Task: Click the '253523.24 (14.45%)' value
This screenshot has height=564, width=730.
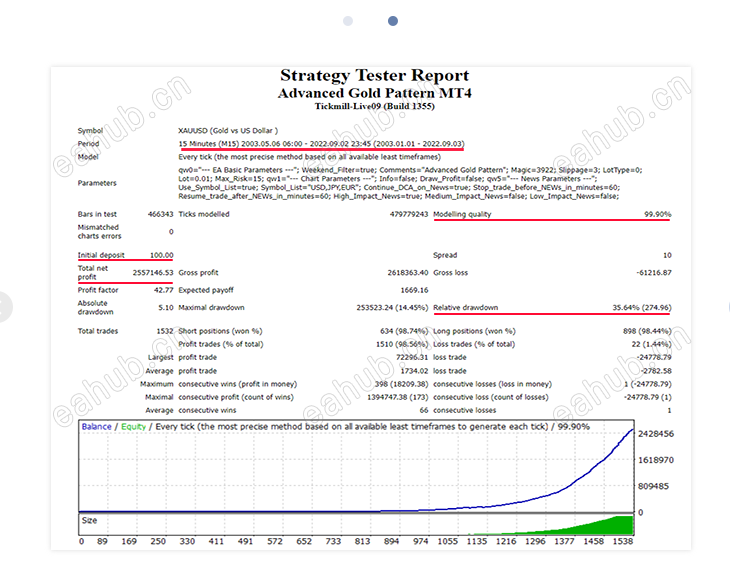Action: coord(392,308)
